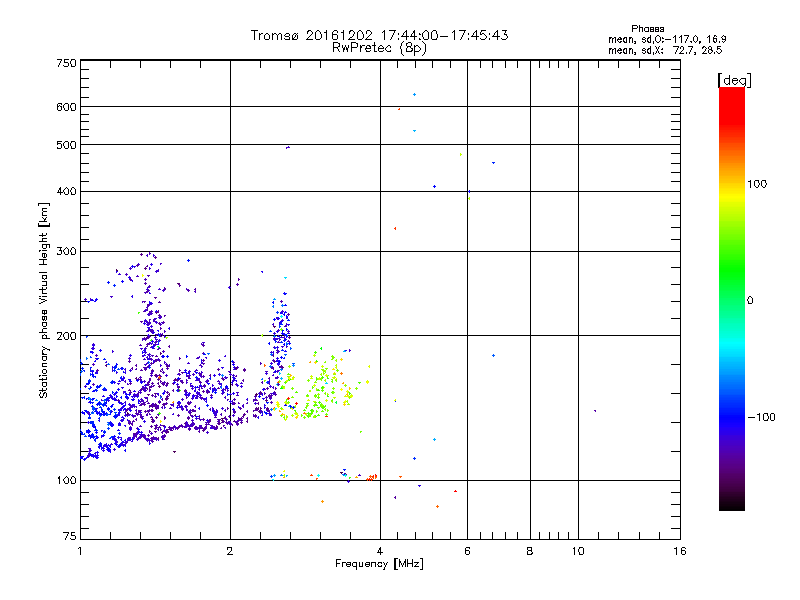
Task: Click the red data cluster near 100 km
Action: click(x=371, y=478)
